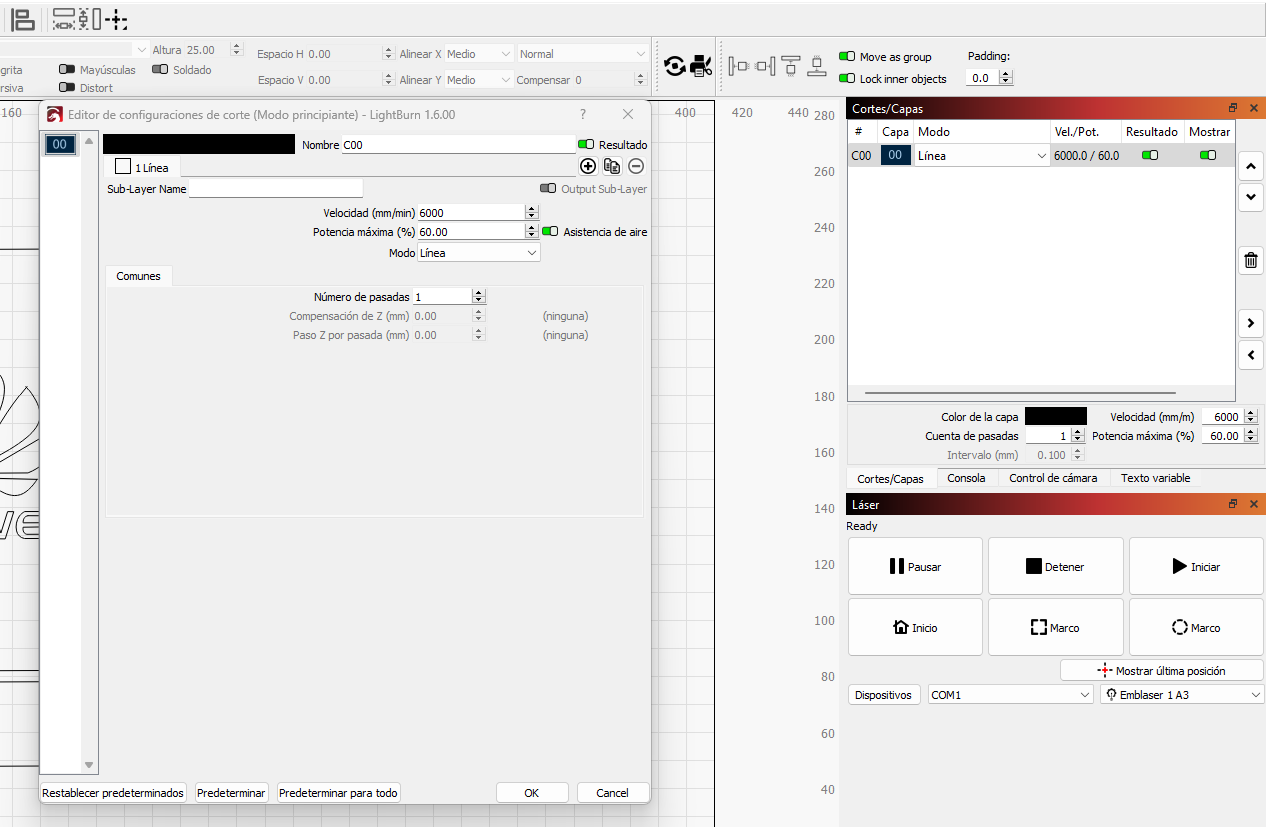Delete the layer using the trash icon
This screenshot has width=1266, height=827.
pos(1251,261)
